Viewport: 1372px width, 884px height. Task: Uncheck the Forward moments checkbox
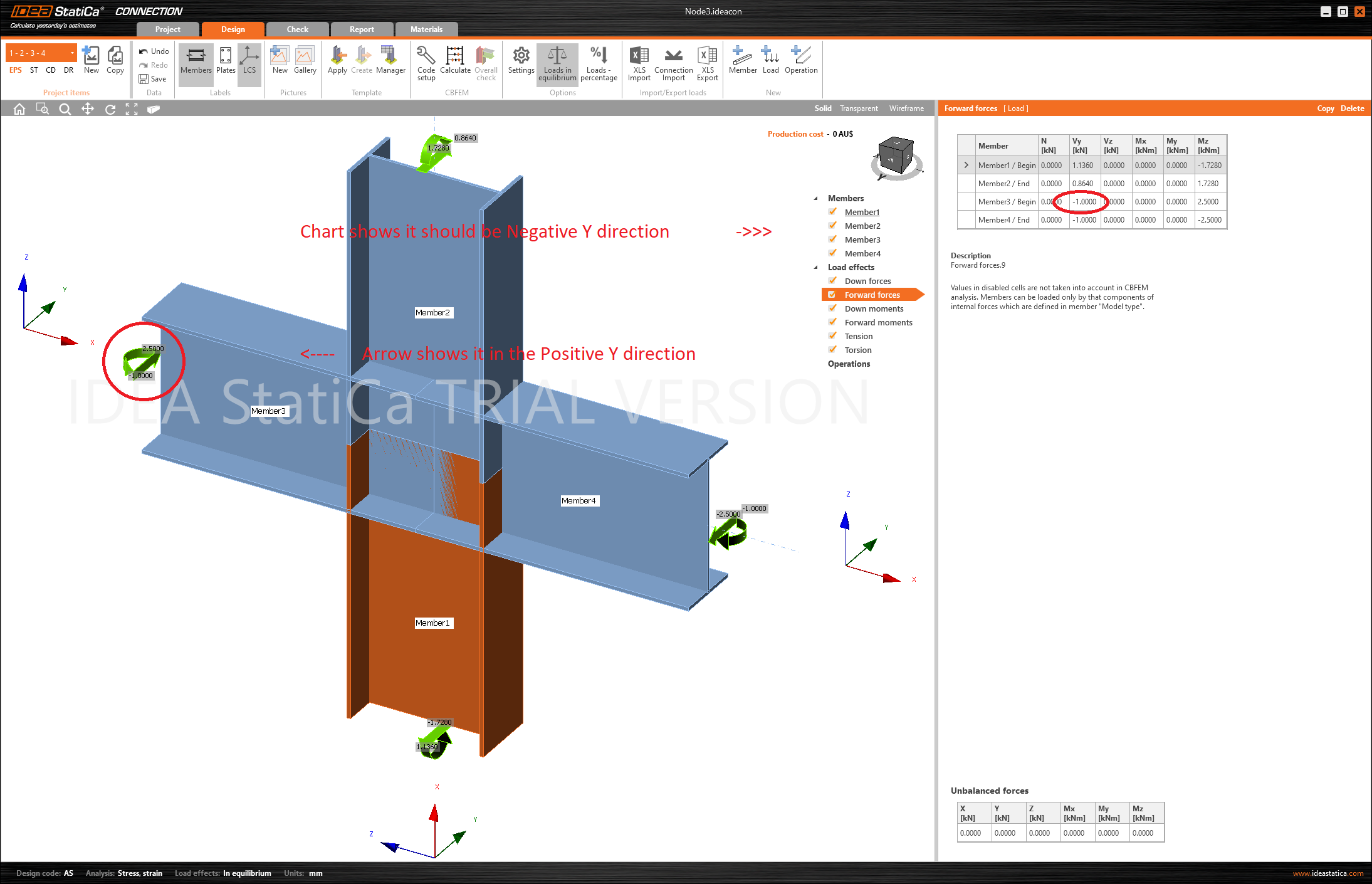coord(832,322)
